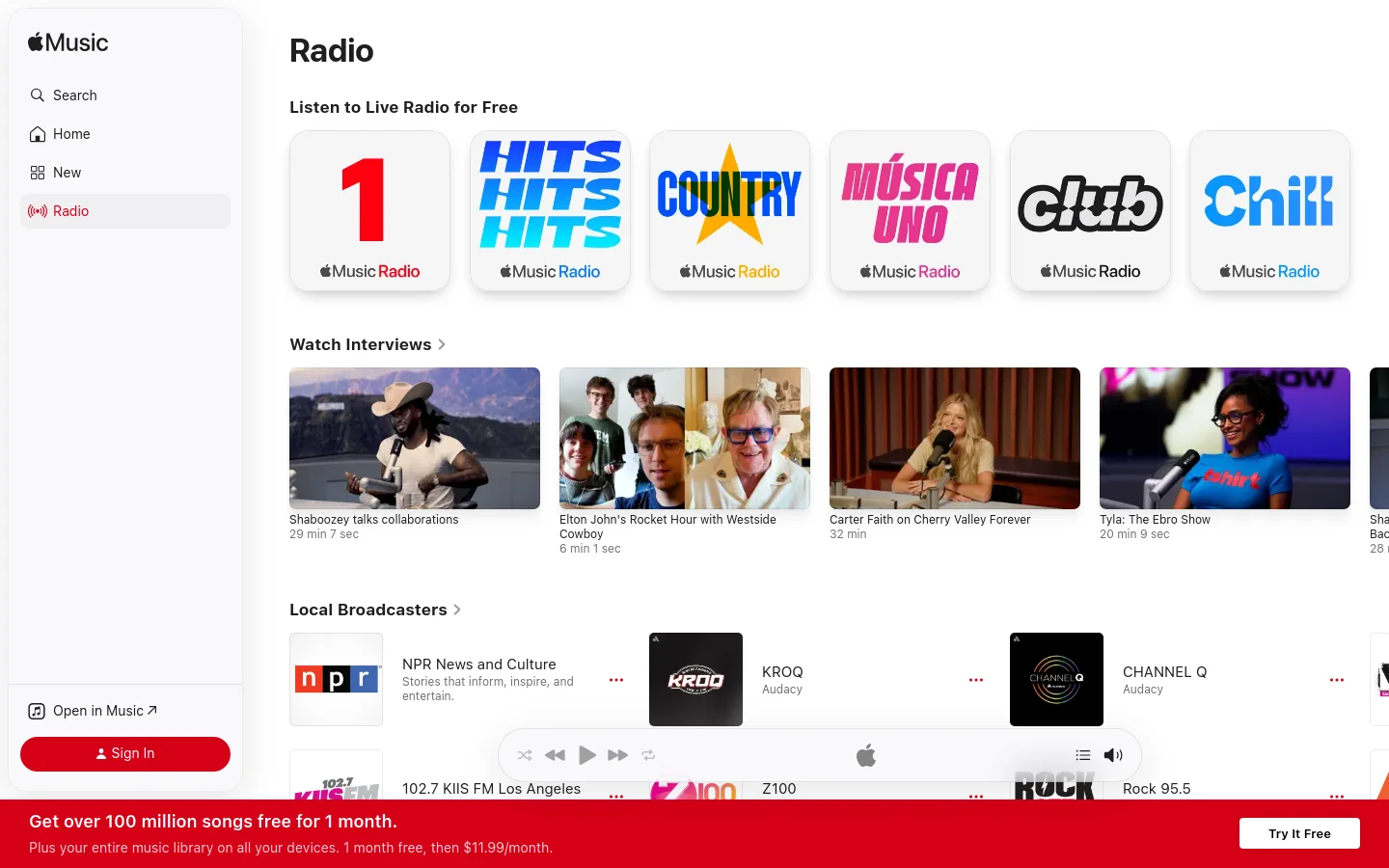
Task: Expand the Local Broadcasters section
Action: [x=375, y=610]
